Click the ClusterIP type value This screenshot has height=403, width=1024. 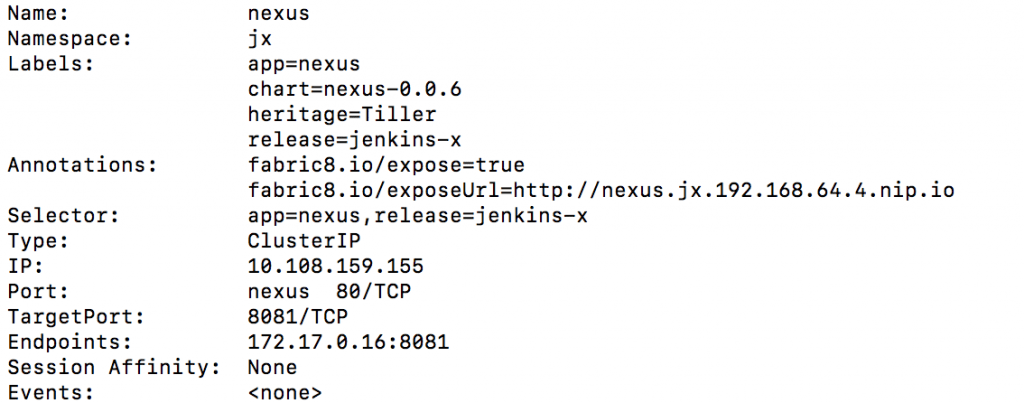click(303, 240)
